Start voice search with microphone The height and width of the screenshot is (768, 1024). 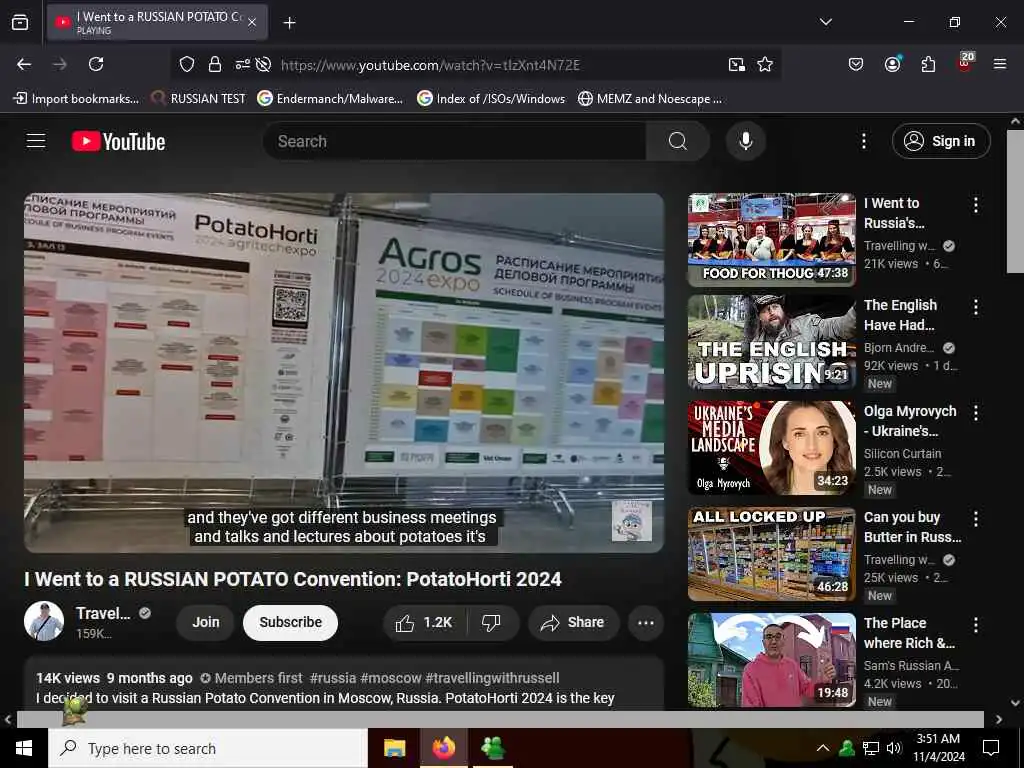tap(746, 141)
